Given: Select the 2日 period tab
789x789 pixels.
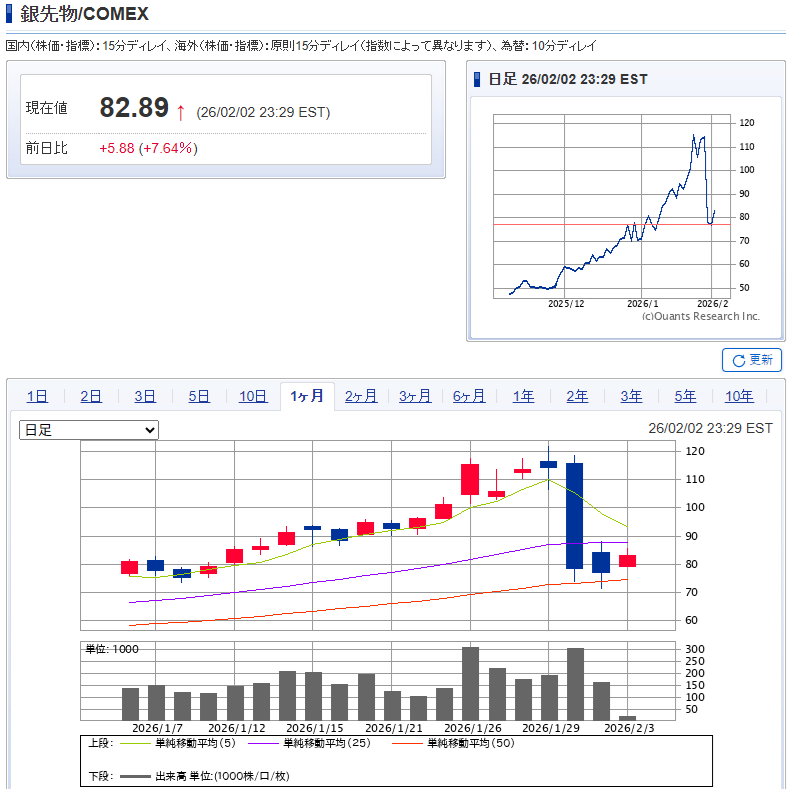Looking at the screenshot, I should [91, 396].
